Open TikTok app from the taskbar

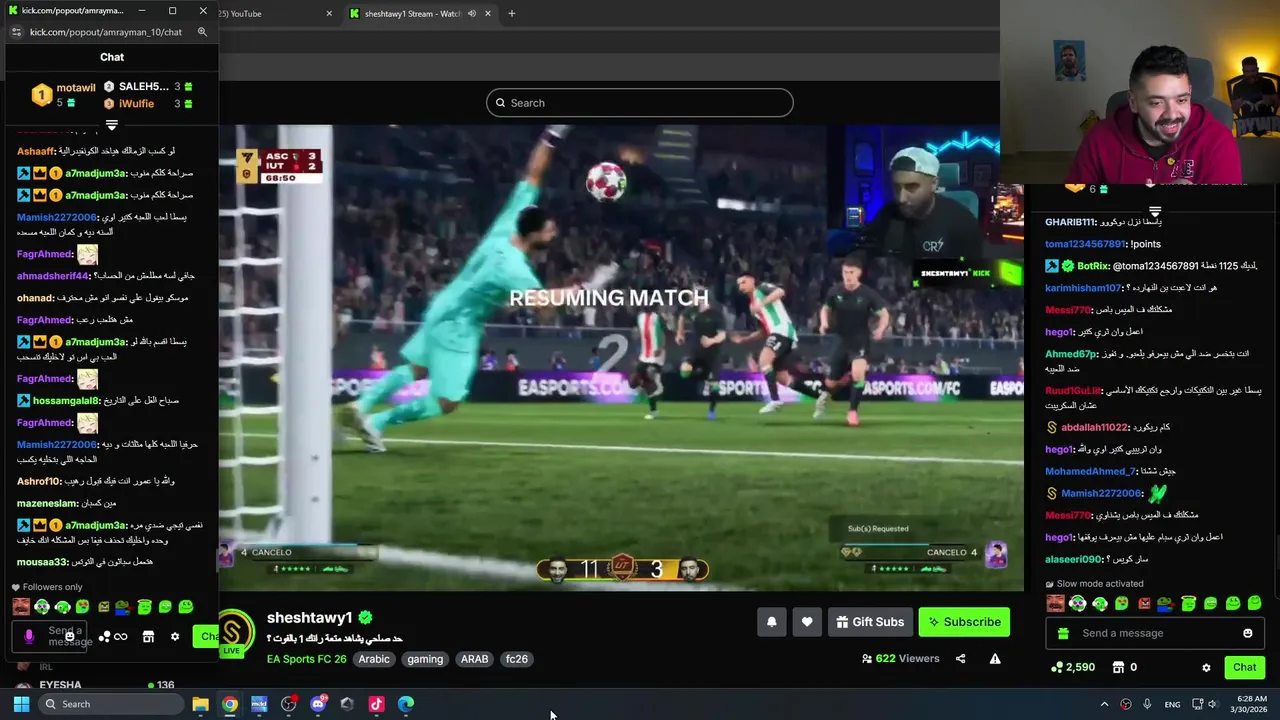coord(376,704)
